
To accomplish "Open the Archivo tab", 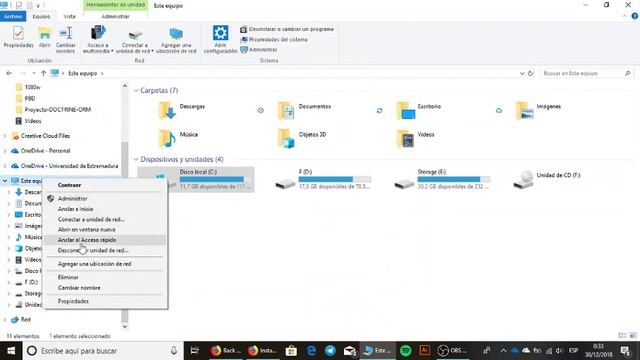I will point(13,16).
